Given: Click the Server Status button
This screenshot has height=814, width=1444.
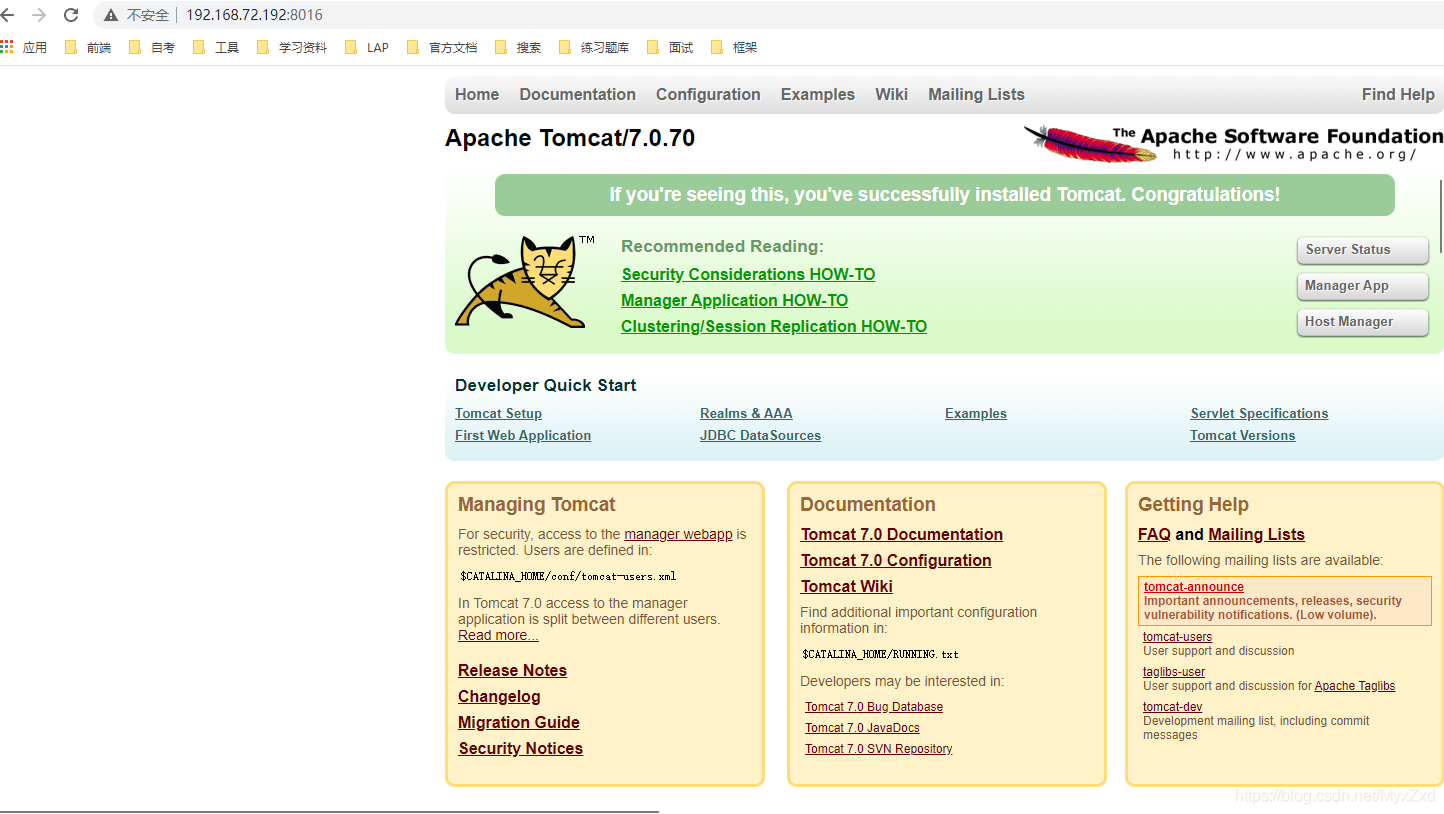Looking at the screenshot, I should tap(1362, 250).
